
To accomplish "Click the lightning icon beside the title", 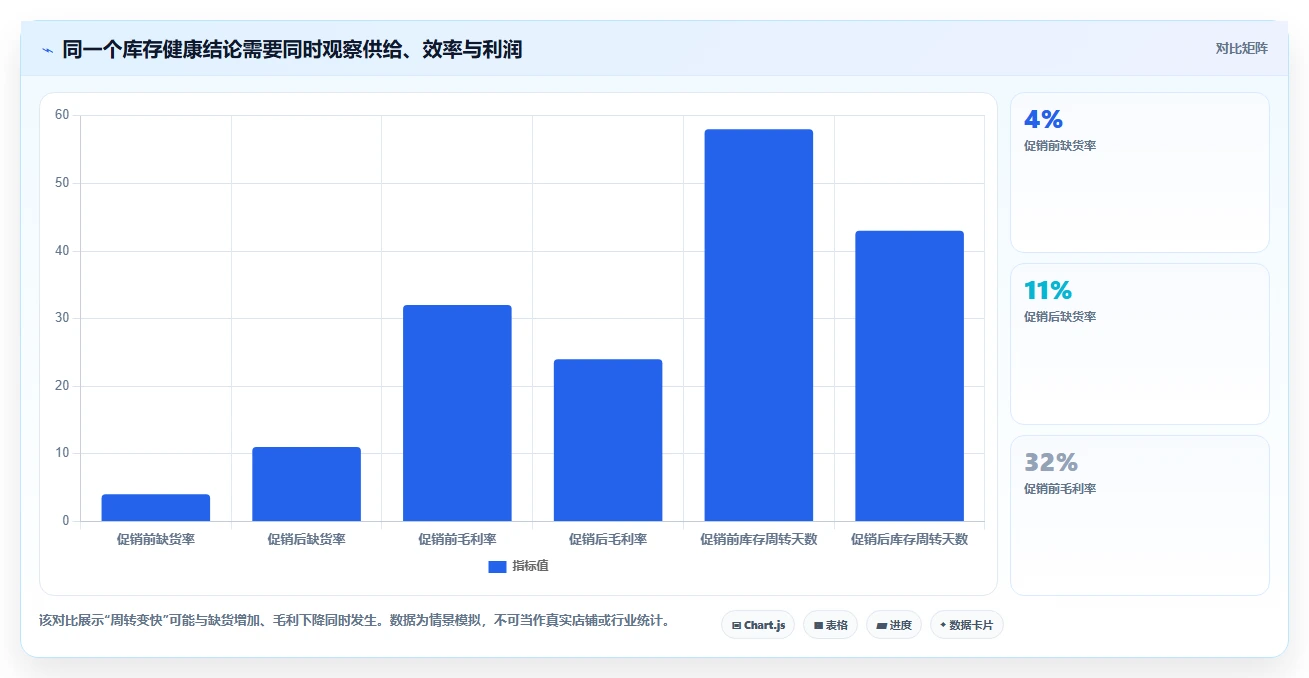I will point(47,50).
